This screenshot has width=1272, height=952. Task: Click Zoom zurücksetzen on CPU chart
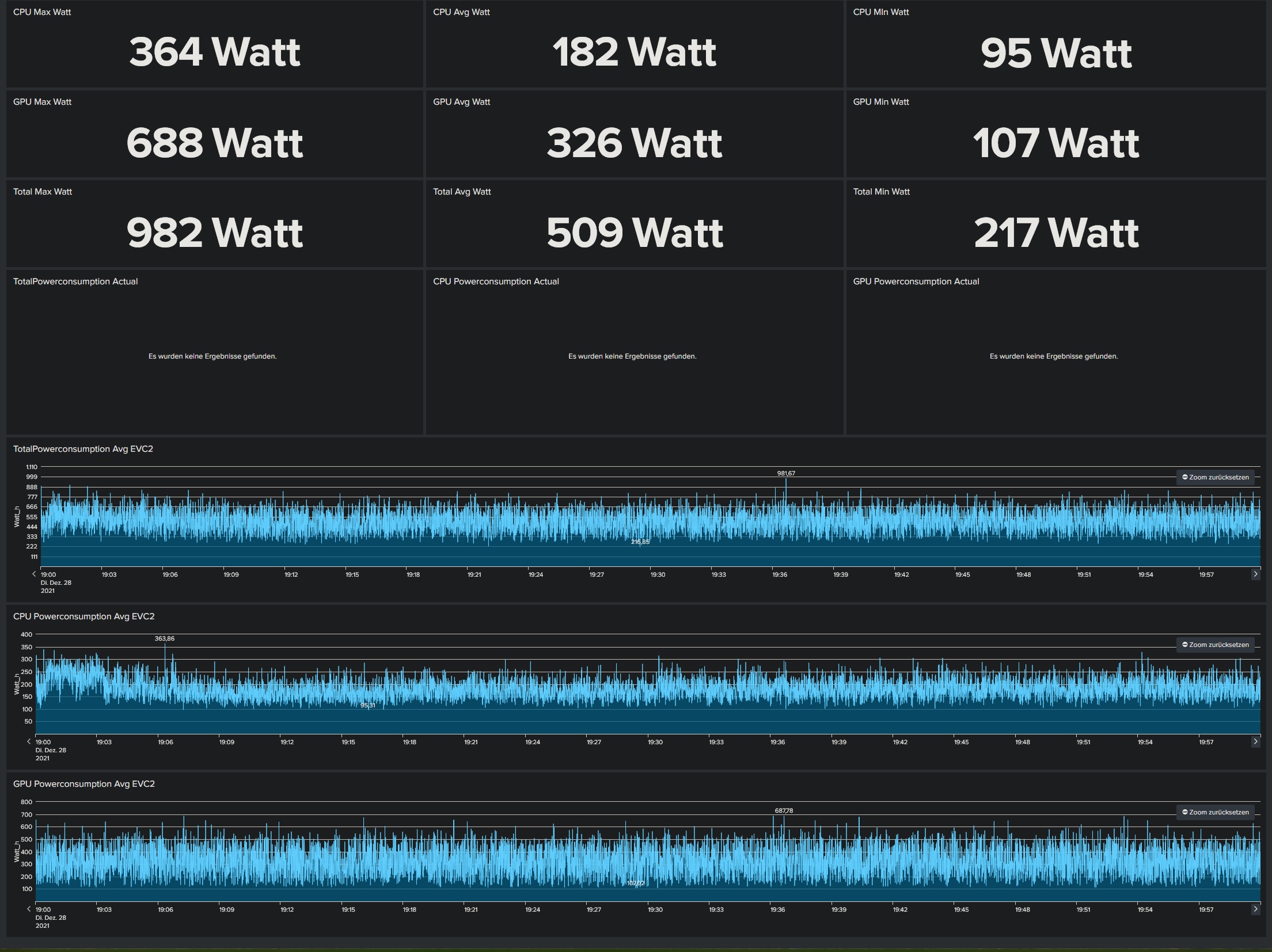click(1215, 645)
